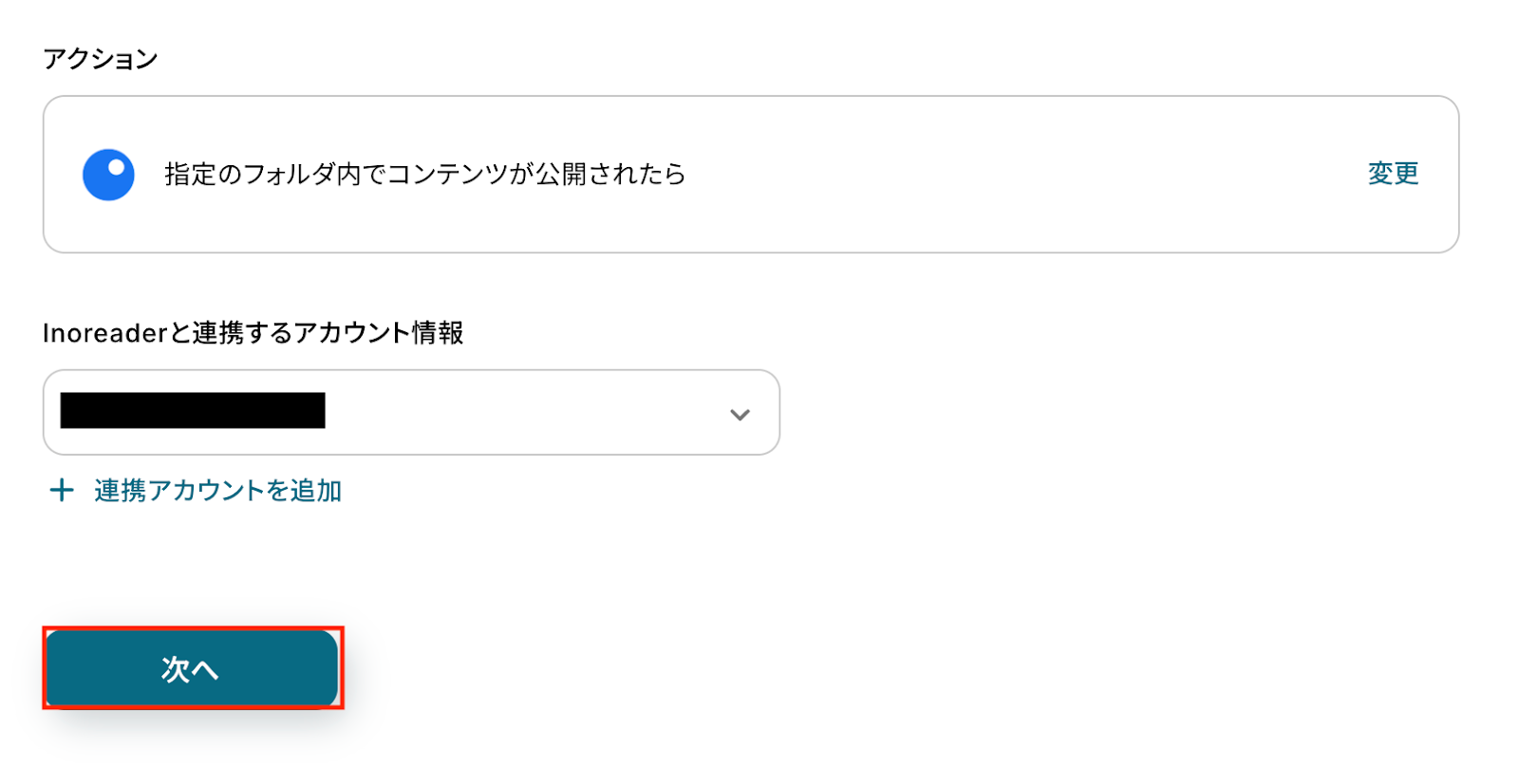1519x784 pixels.
Task: Click the 連携アカウントを追加 link text
Action: 217,491
